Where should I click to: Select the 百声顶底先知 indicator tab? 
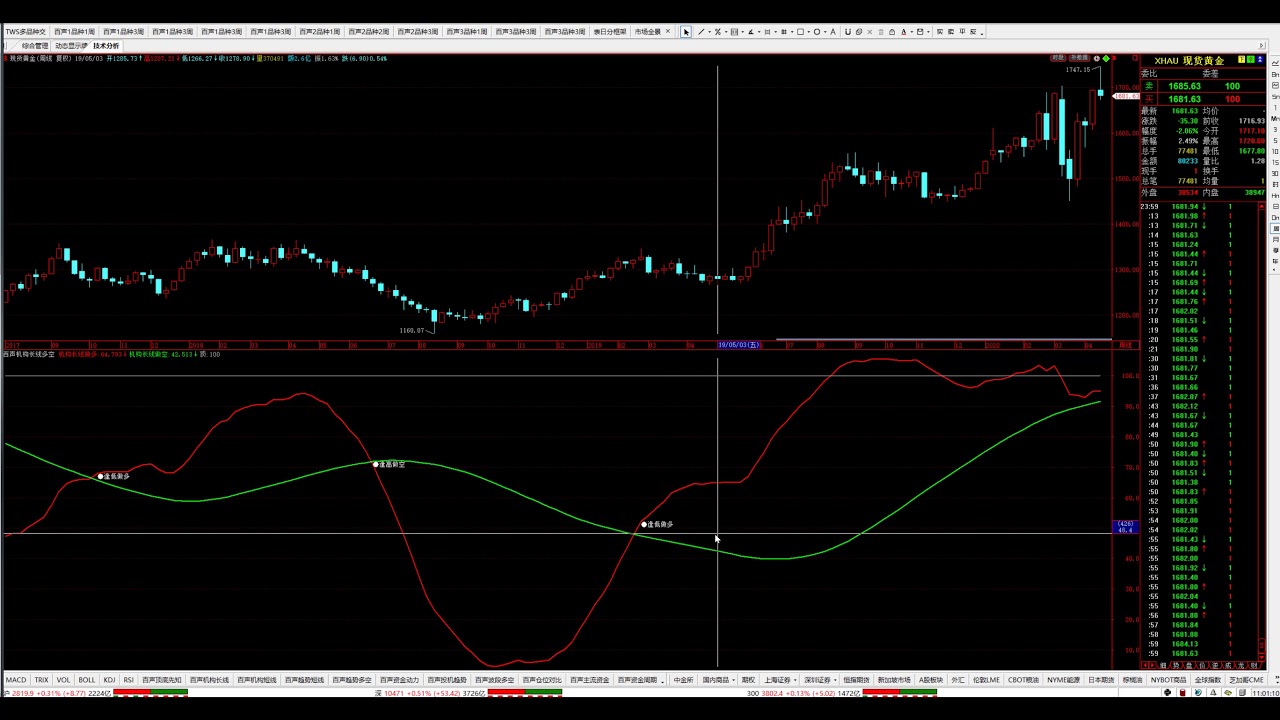[162, 680]
